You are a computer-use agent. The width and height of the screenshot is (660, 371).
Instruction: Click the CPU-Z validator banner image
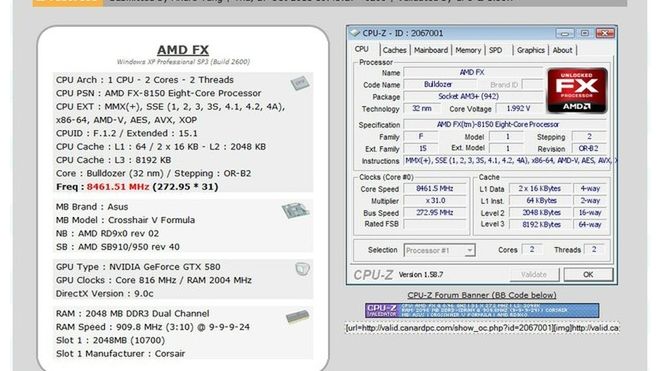point(482,310)
